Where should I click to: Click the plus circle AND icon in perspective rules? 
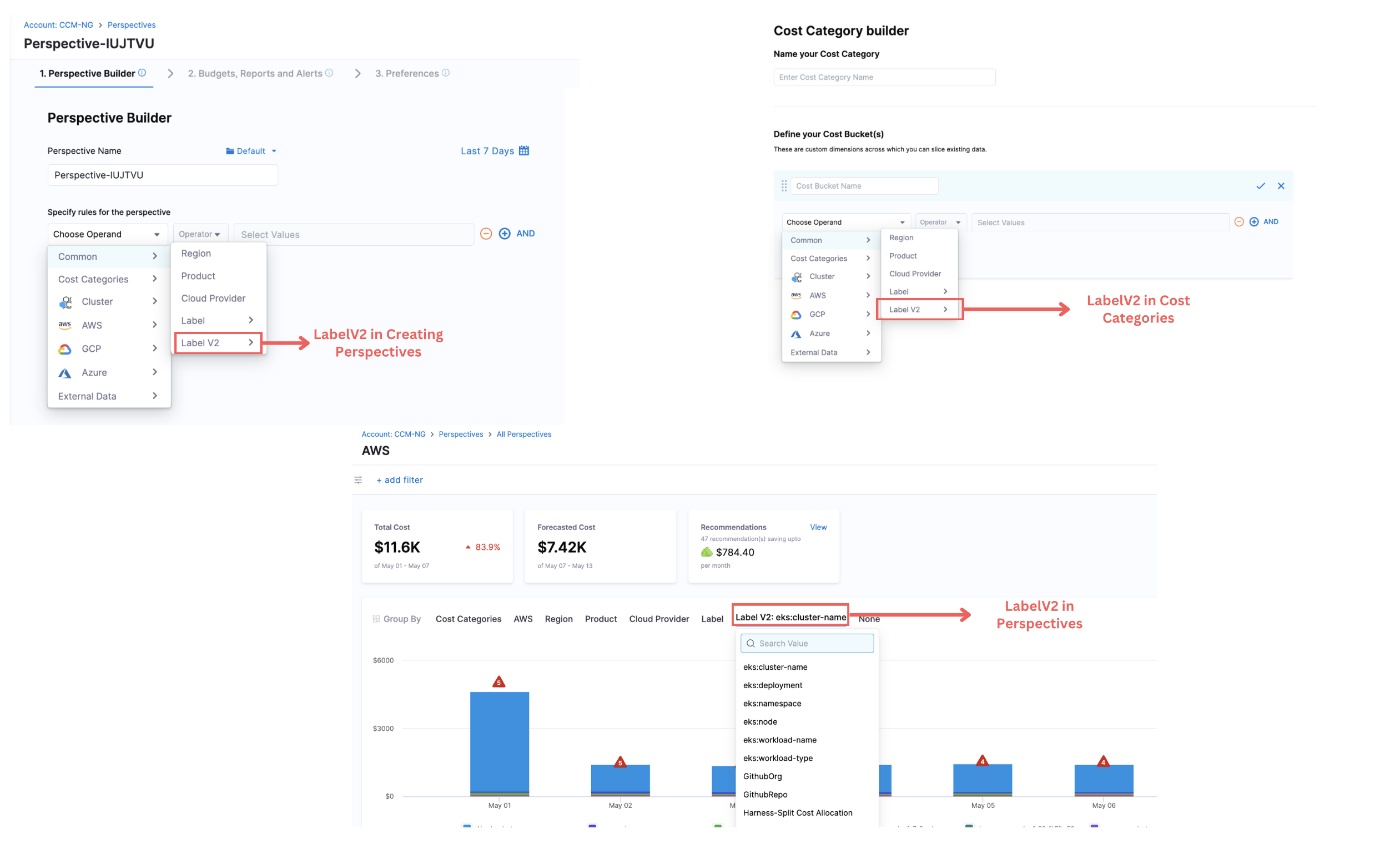tap(505, 234)
